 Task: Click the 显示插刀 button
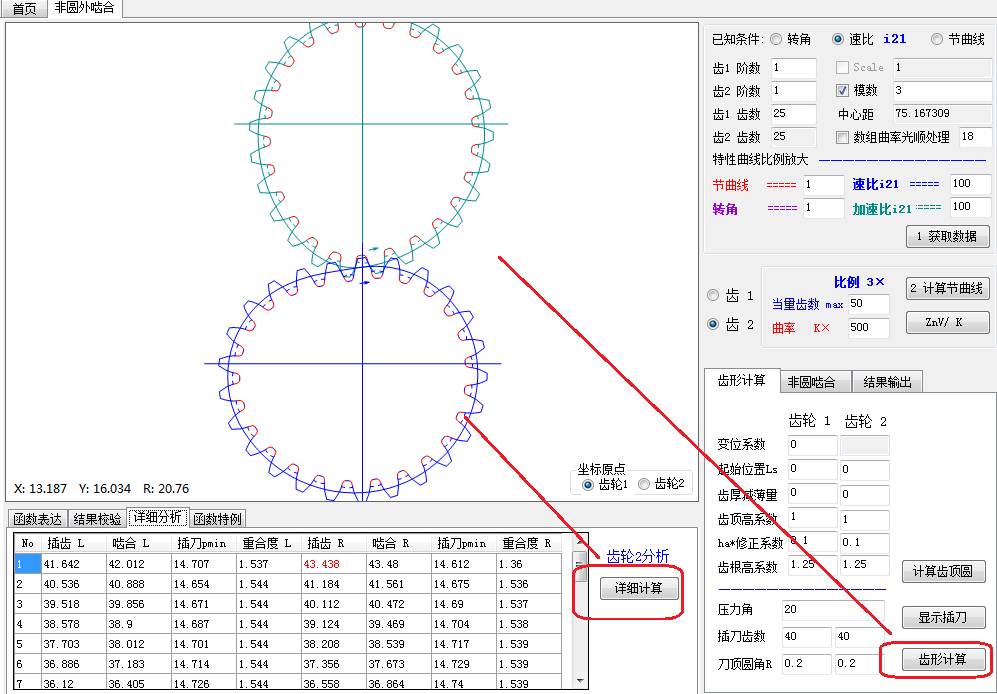[x=944, y=617]
